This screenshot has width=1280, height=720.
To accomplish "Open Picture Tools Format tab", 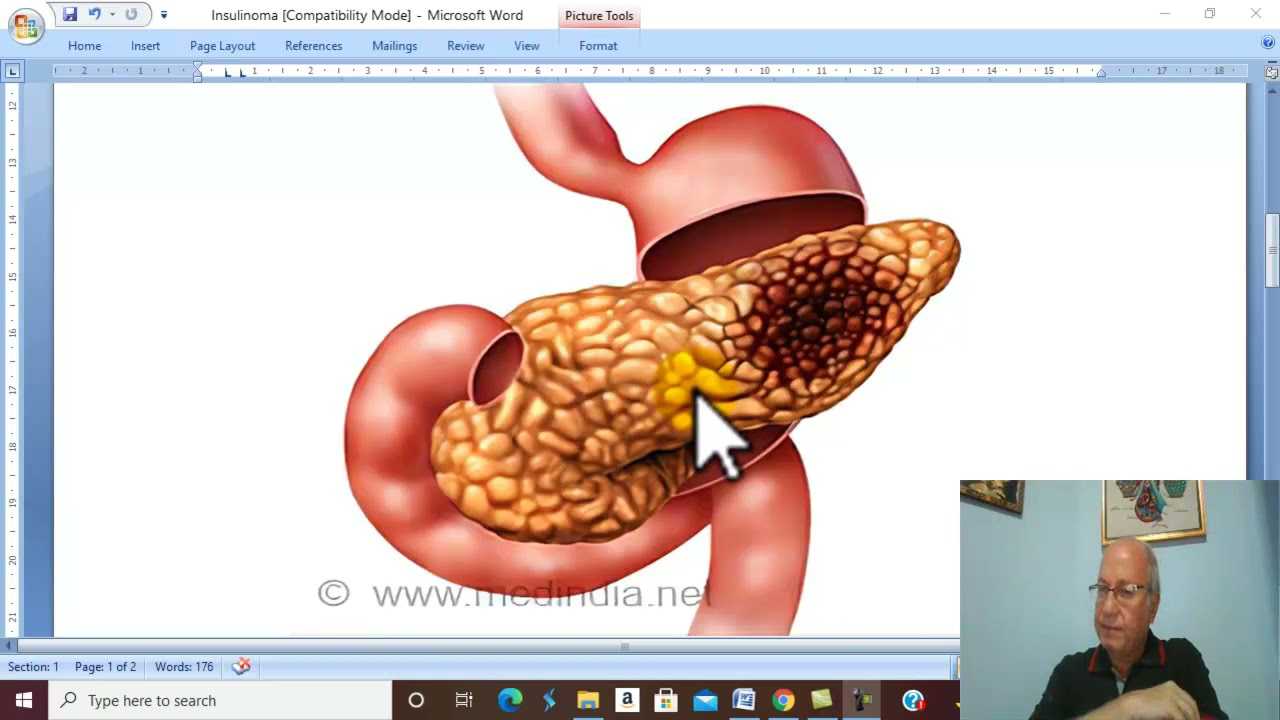I will click(598, 46).
